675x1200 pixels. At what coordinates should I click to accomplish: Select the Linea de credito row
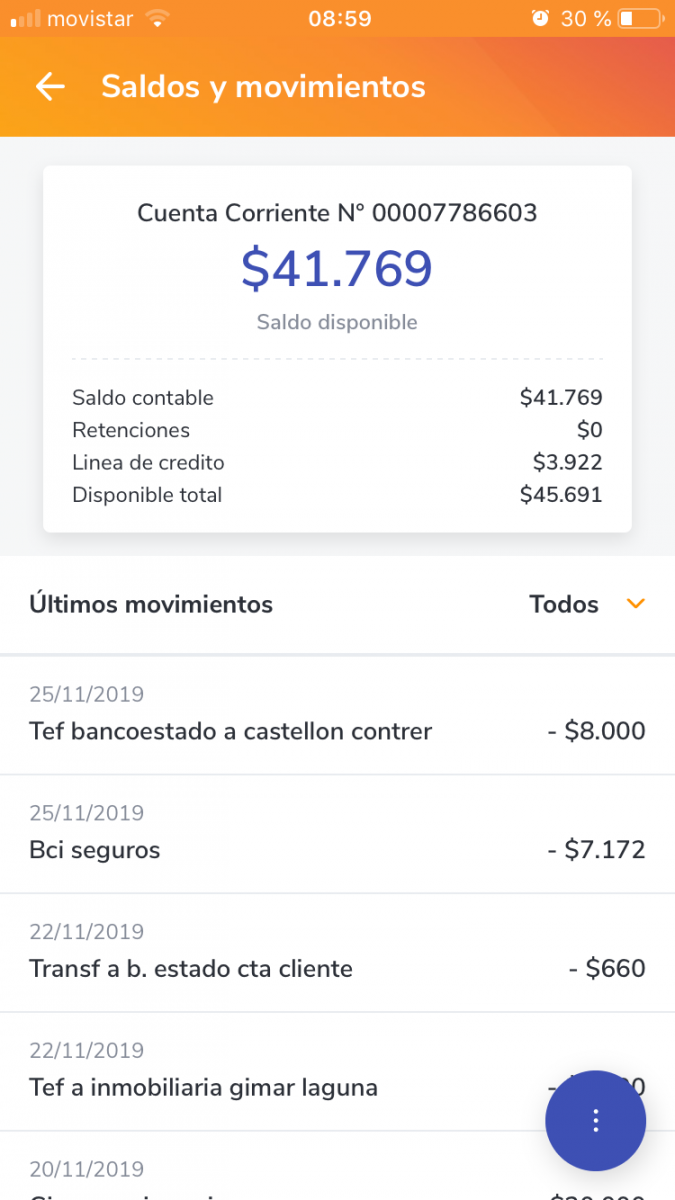pos(337,463)
